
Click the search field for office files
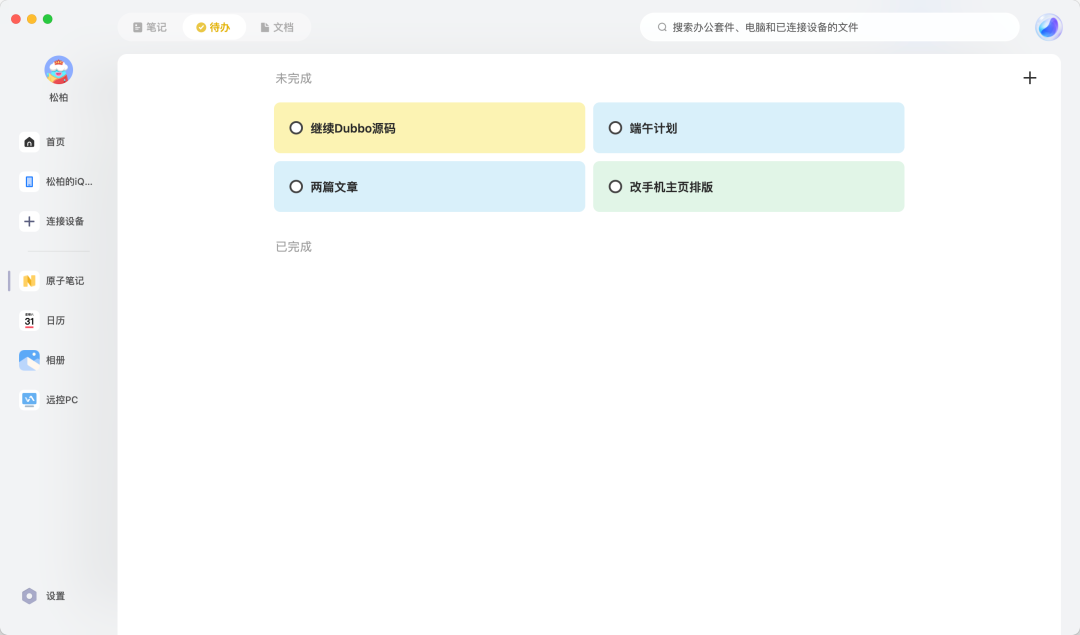point(829,28)
